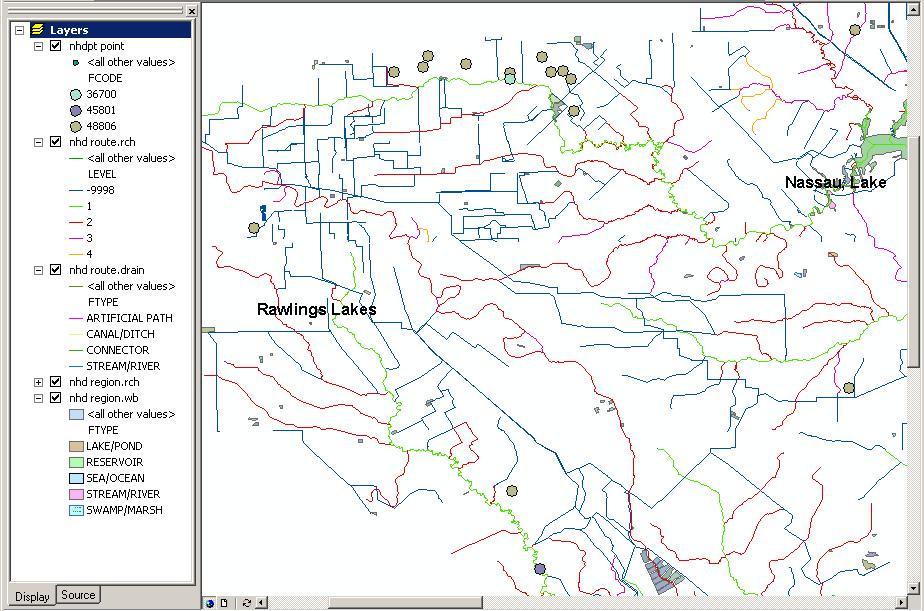Toggle nhd route.rch layer visibility
The image size is (924, 611).
[56, 142]
